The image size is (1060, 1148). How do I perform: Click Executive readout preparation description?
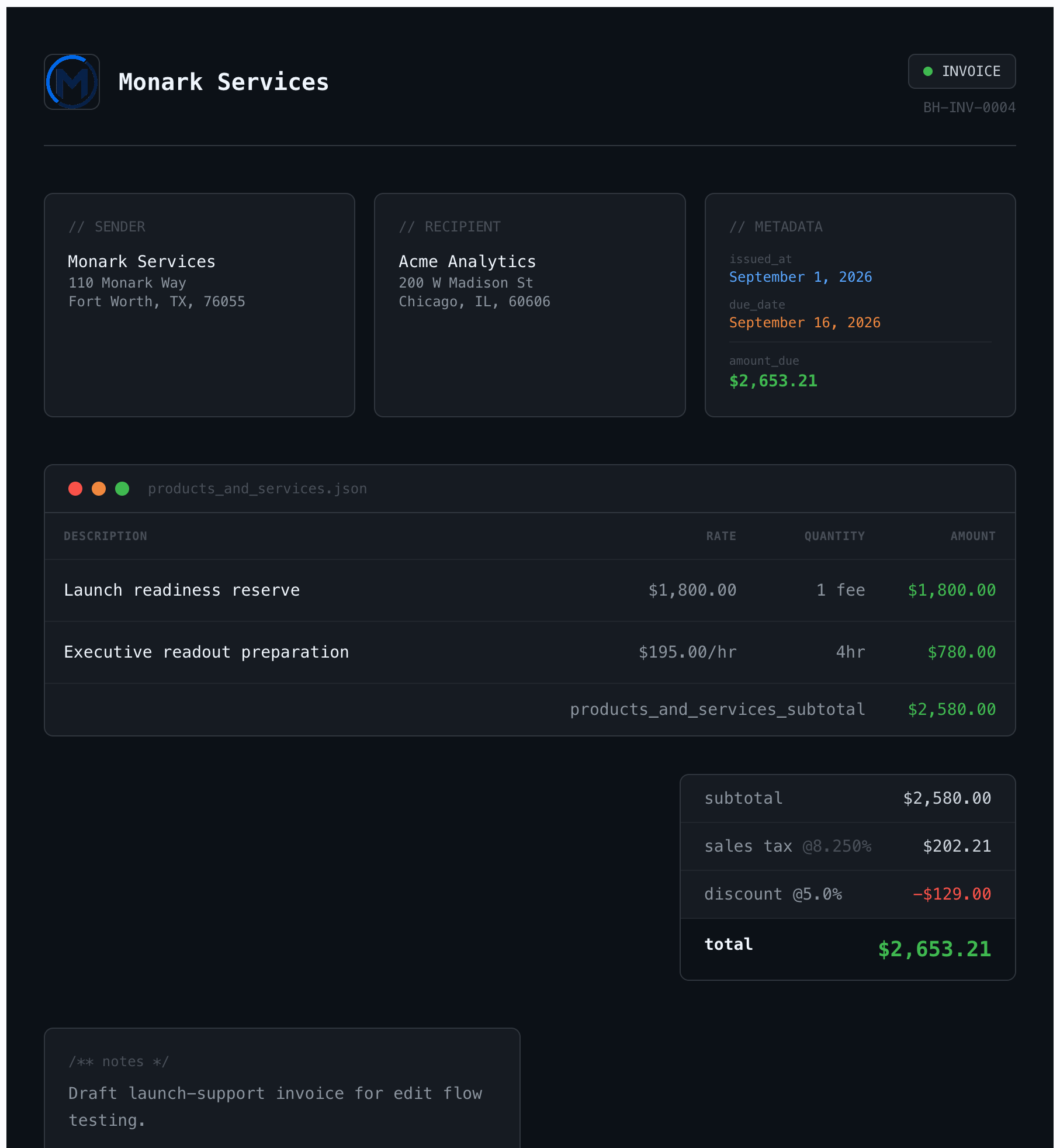point(206,652)
